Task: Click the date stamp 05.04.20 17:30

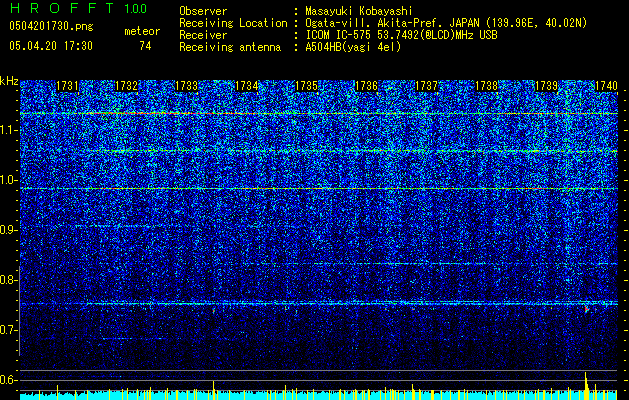Action: (51, 46)
